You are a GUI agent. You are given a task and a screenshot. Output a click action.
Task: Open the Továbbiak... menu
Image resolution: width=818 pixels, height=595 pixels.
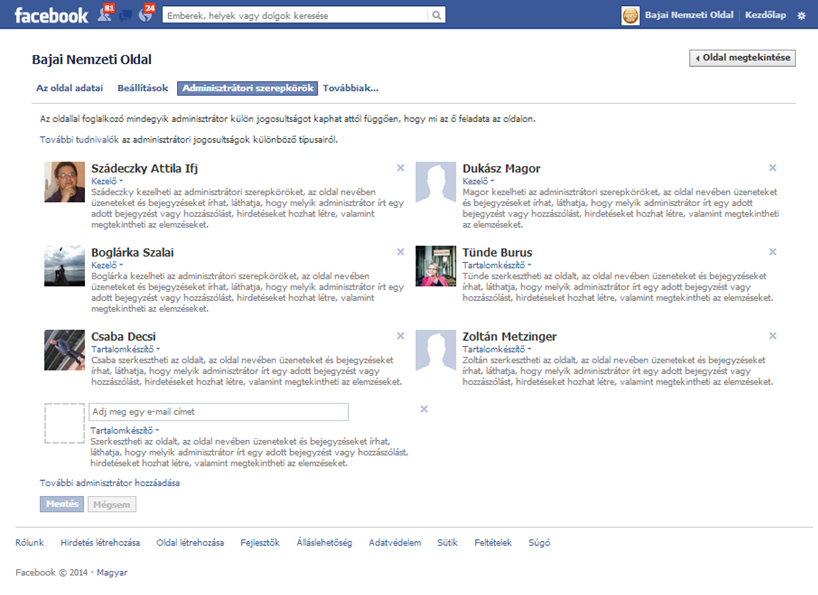click(x=351, y=88)
